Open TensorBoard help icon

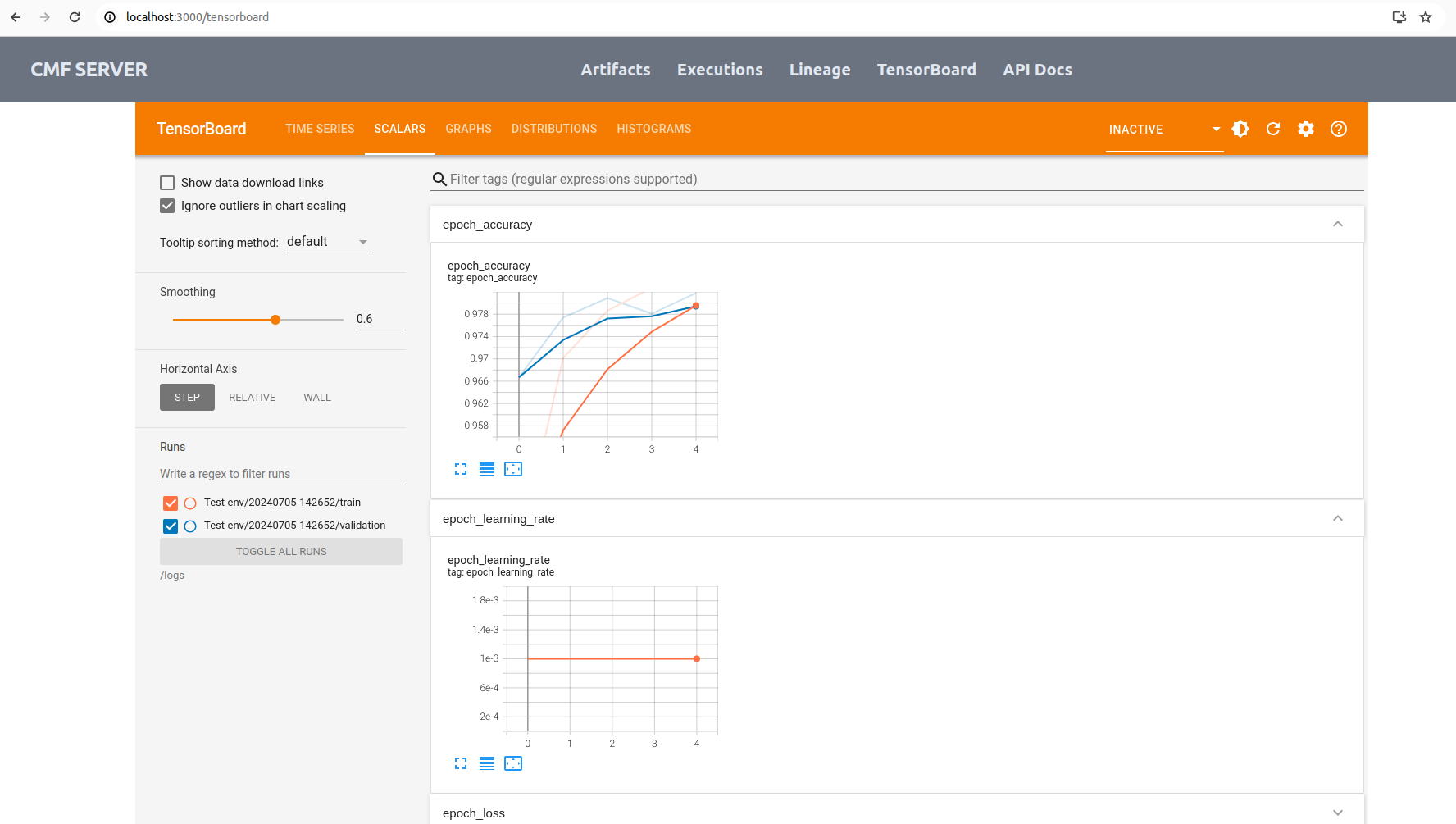tap(1339, 129)
